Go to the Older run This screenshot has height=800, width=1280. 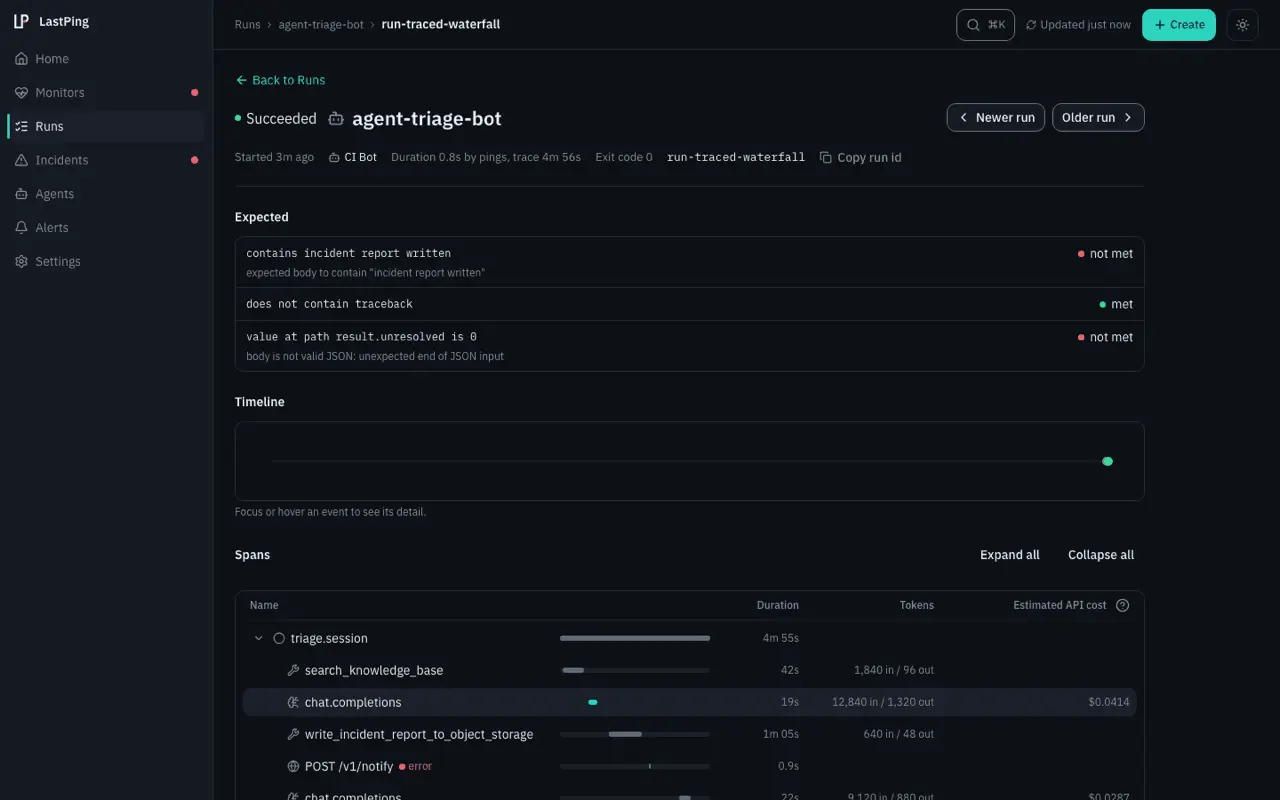[x=1098, y=117]
